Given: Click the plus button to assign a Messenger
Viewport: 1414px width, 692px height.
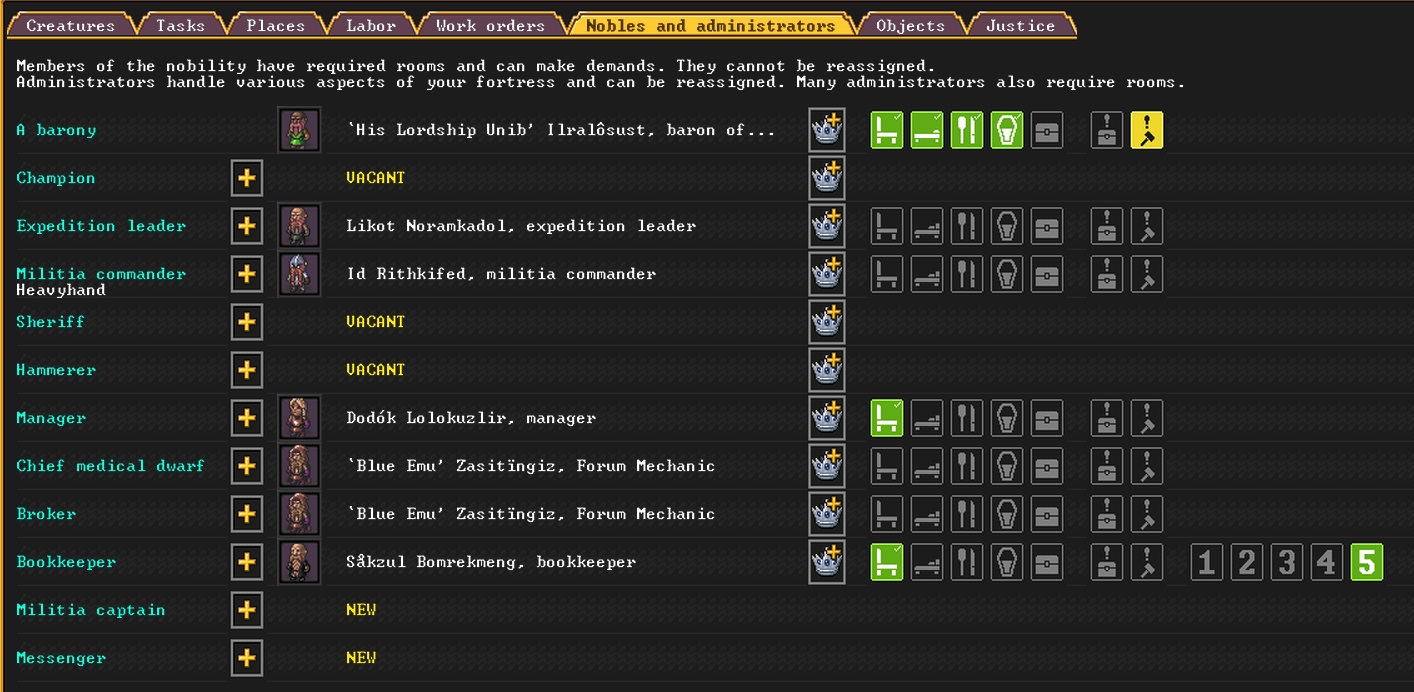Looking at the screenshot, I should click(246, 657).
